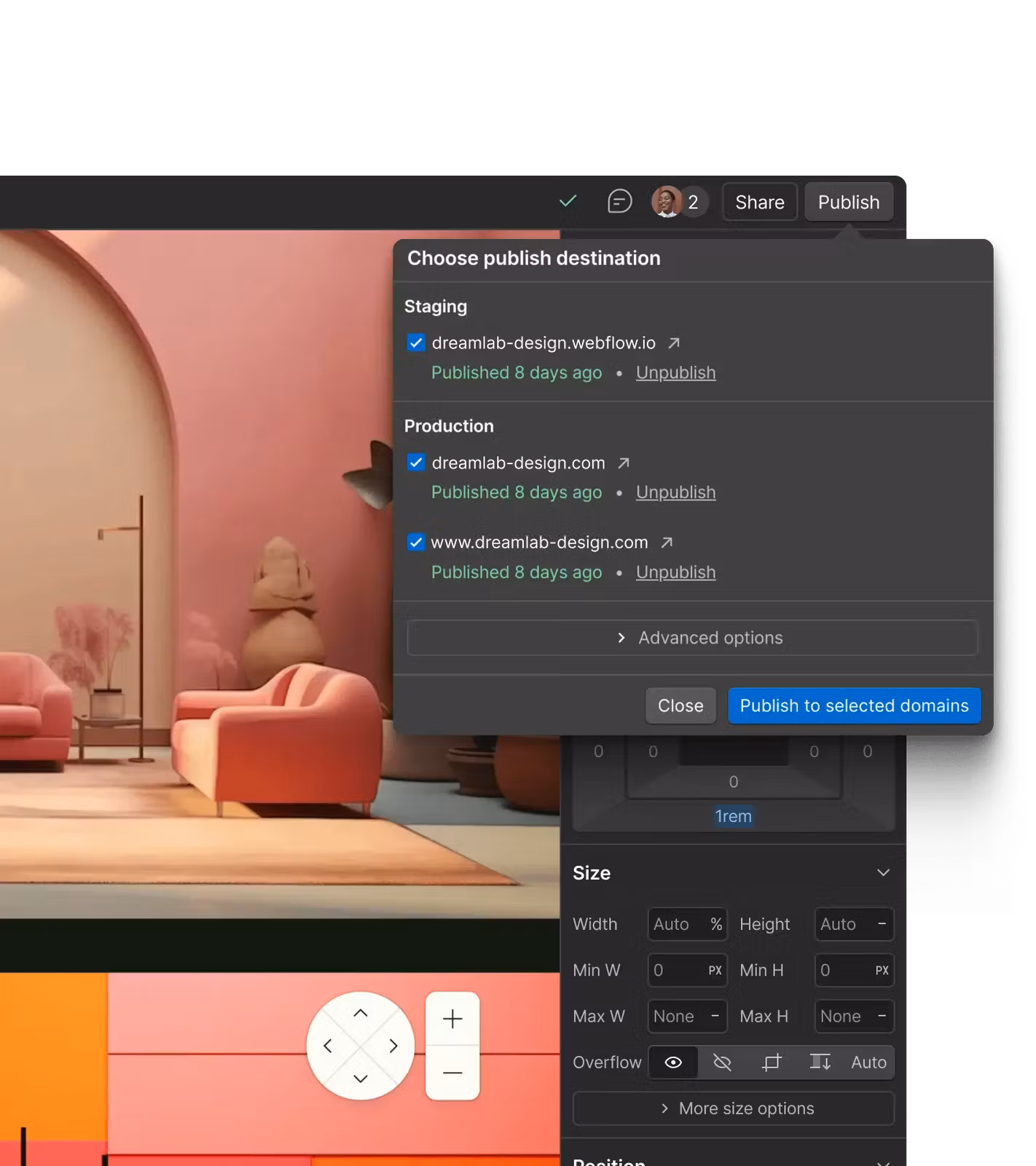Zoom out with the minus button
The width and height of the screenshot is (1036, 1166).
(452, 1073)
